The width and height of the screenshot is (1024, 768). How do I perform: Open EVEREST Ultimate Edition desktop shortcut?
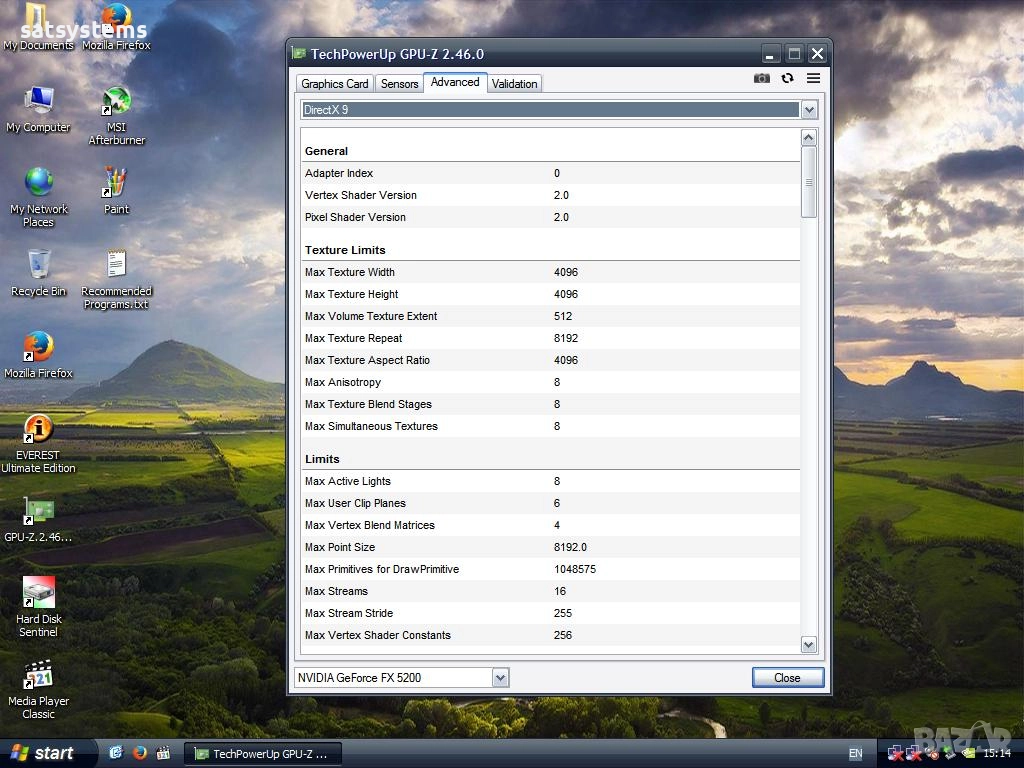click(38, 430)
